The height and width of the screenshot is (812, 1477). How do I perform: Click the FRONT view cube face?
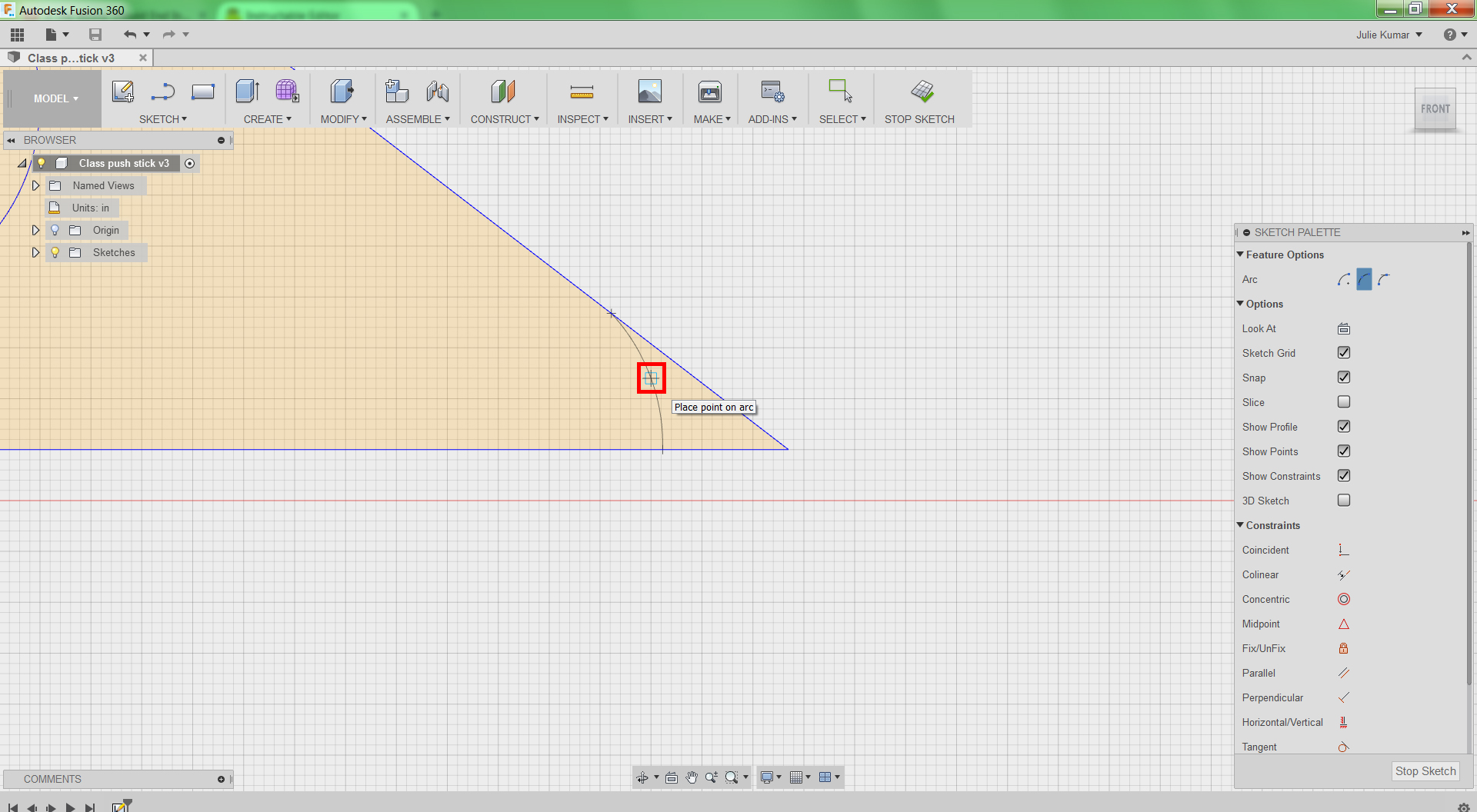pos(1435,109)
